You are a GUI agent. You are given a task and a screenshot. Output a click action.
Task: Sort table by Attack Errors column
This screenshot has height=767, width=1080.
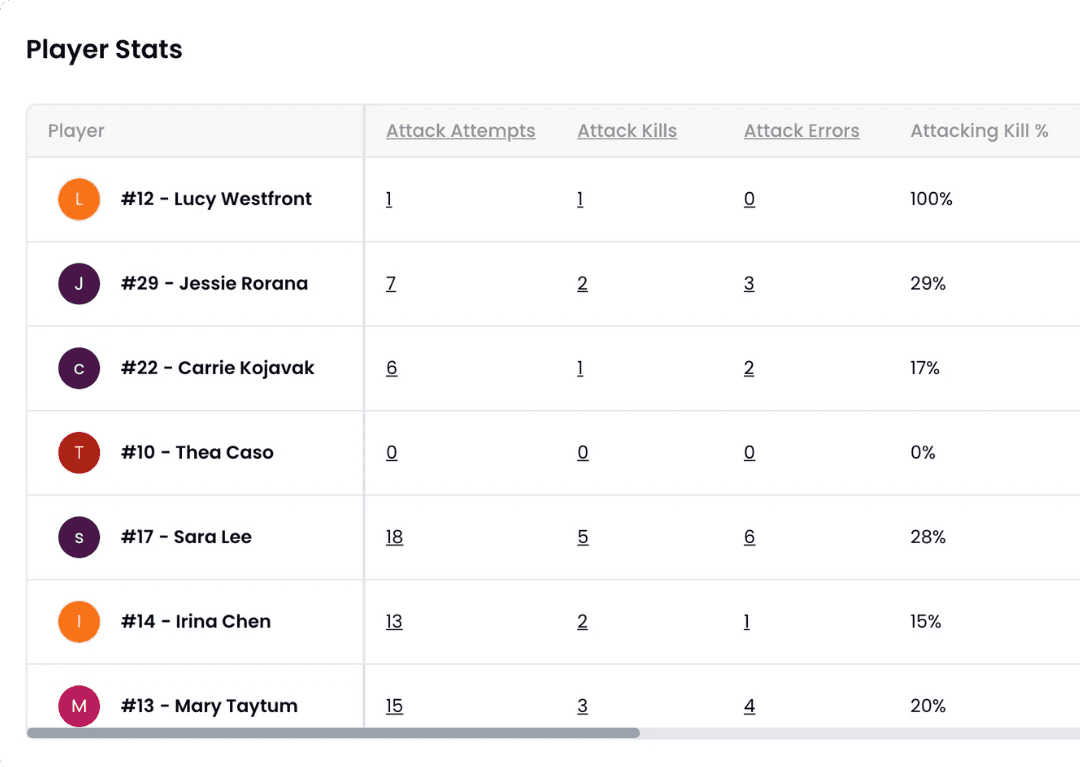click(x=801, y=130)
